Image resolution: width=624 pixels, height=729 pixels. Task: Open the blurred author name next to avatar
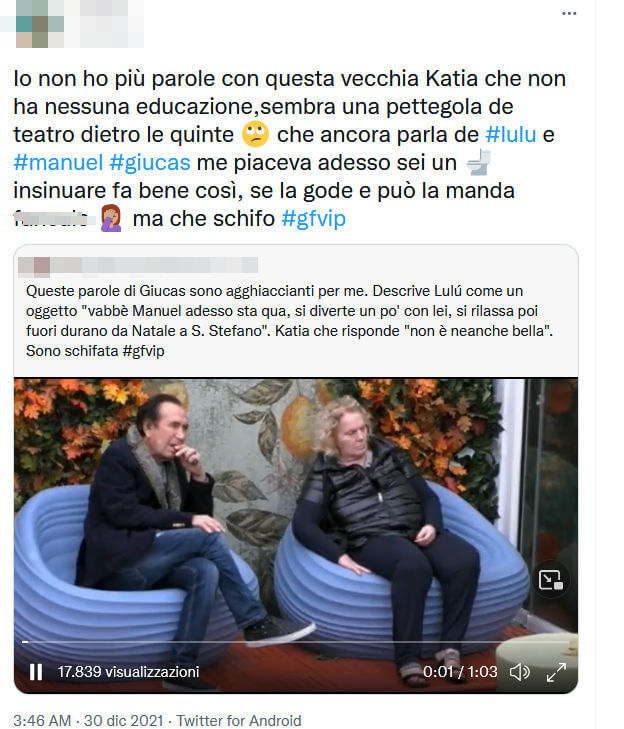point(112,24)
